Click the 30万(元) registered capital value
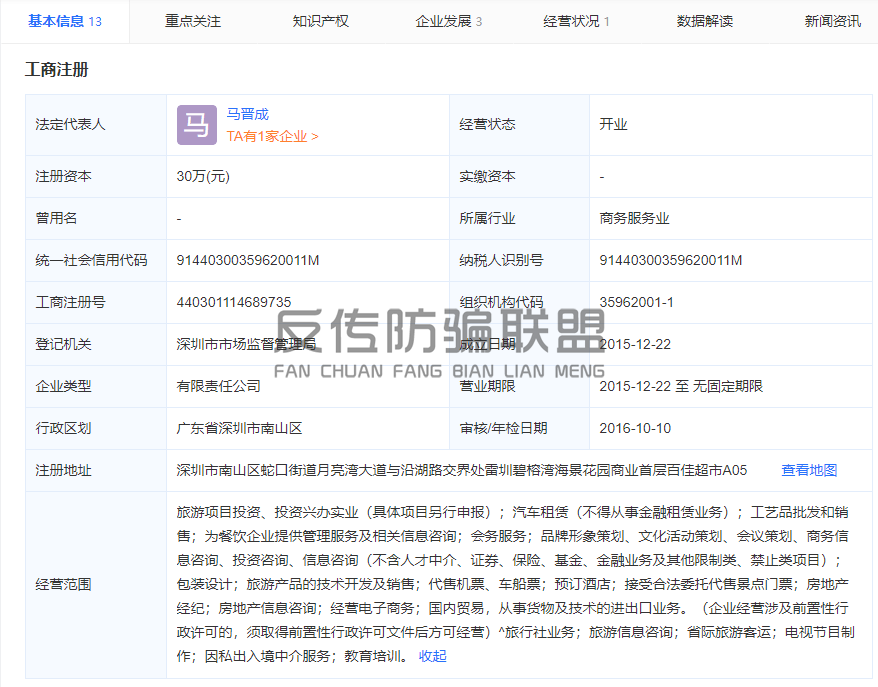The height and width of the screenshot is (687, 878). (203, 176)
